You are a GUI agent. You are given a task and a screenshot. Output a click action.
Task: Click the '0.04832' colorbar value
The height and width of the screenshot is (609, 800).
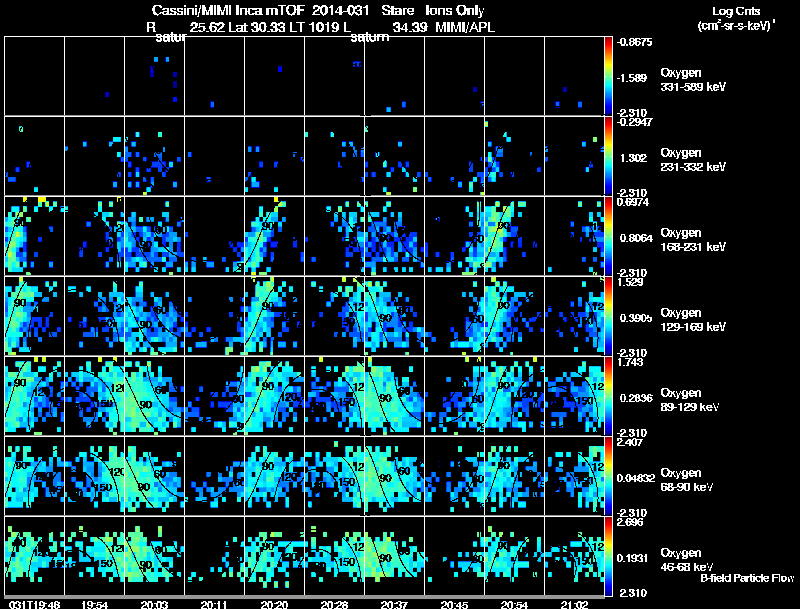(636, 478)
